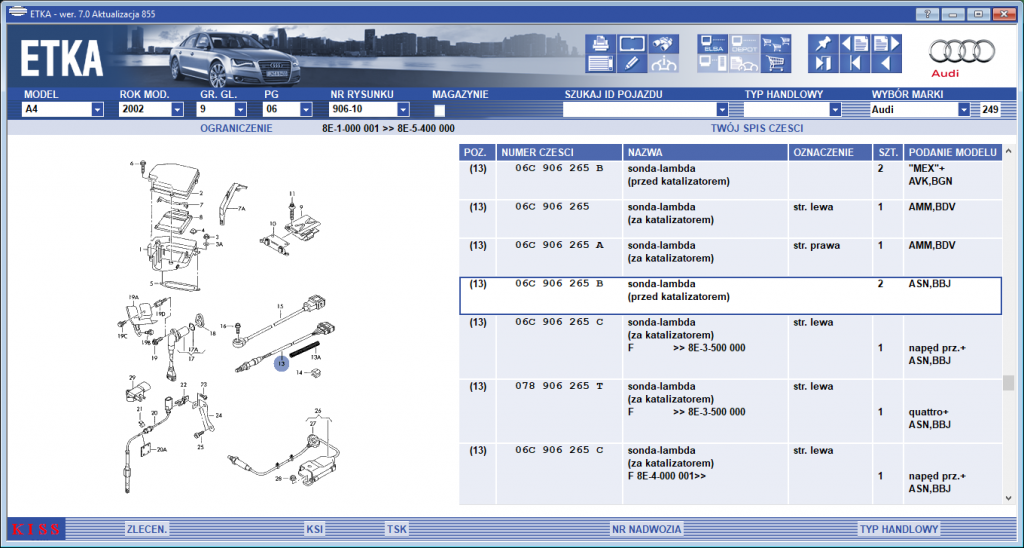Screen dimensions: 1024x548
Task: Click NR NADWOZIA in the bottom bar
Action: [647, 529]
